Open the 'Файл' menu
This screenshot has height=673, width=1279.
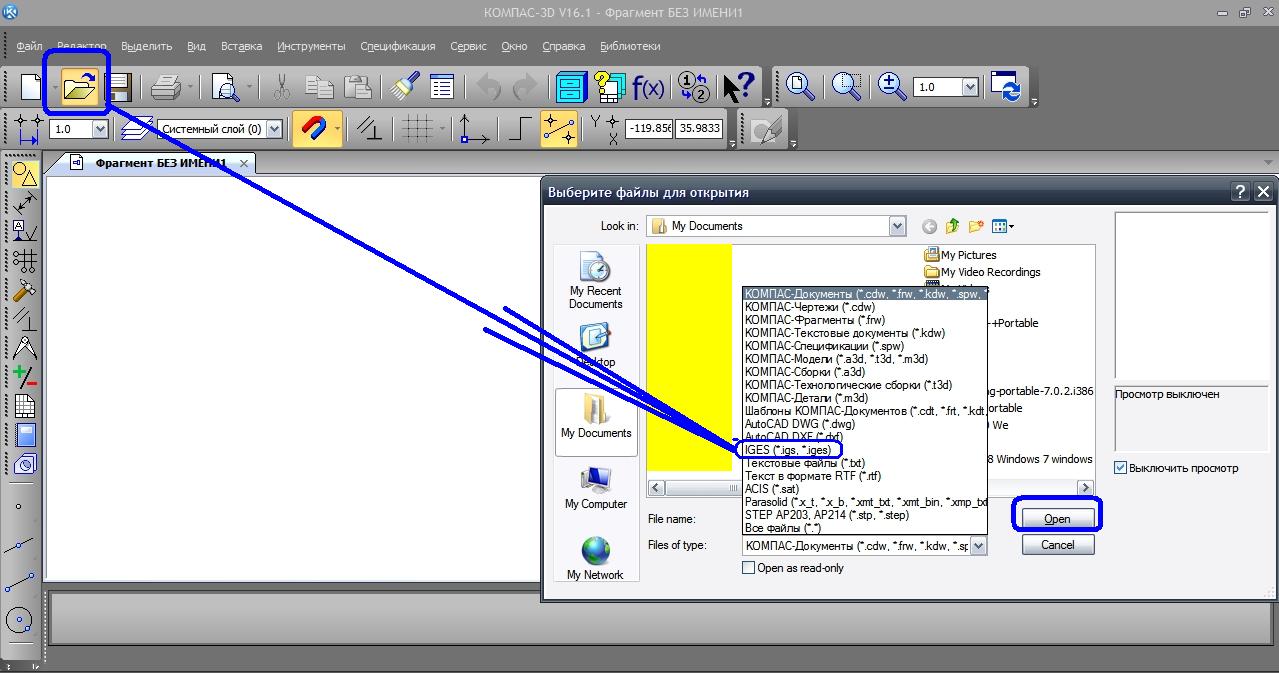pyautogui.click(x=29, y=46)
